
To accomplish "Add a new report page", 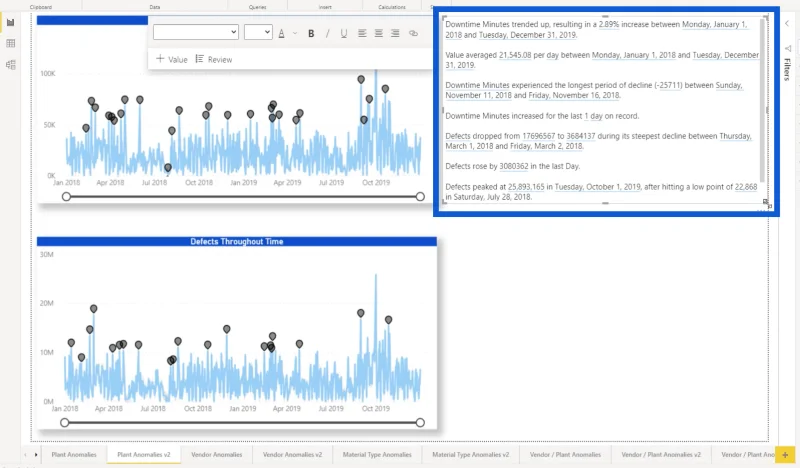I will point(785,454).
